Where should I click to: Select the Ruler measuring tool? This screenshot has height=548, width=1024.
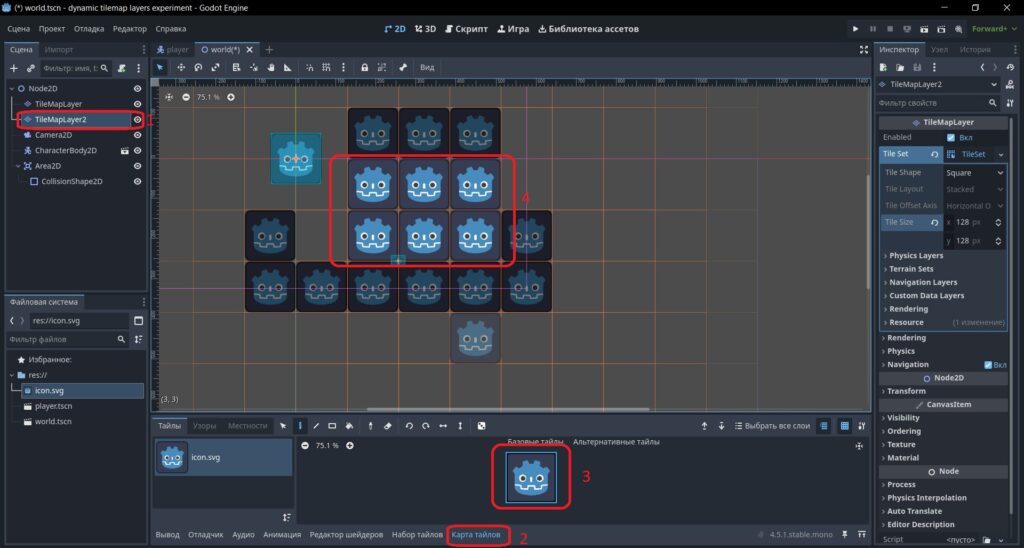[x=287, y=67]
